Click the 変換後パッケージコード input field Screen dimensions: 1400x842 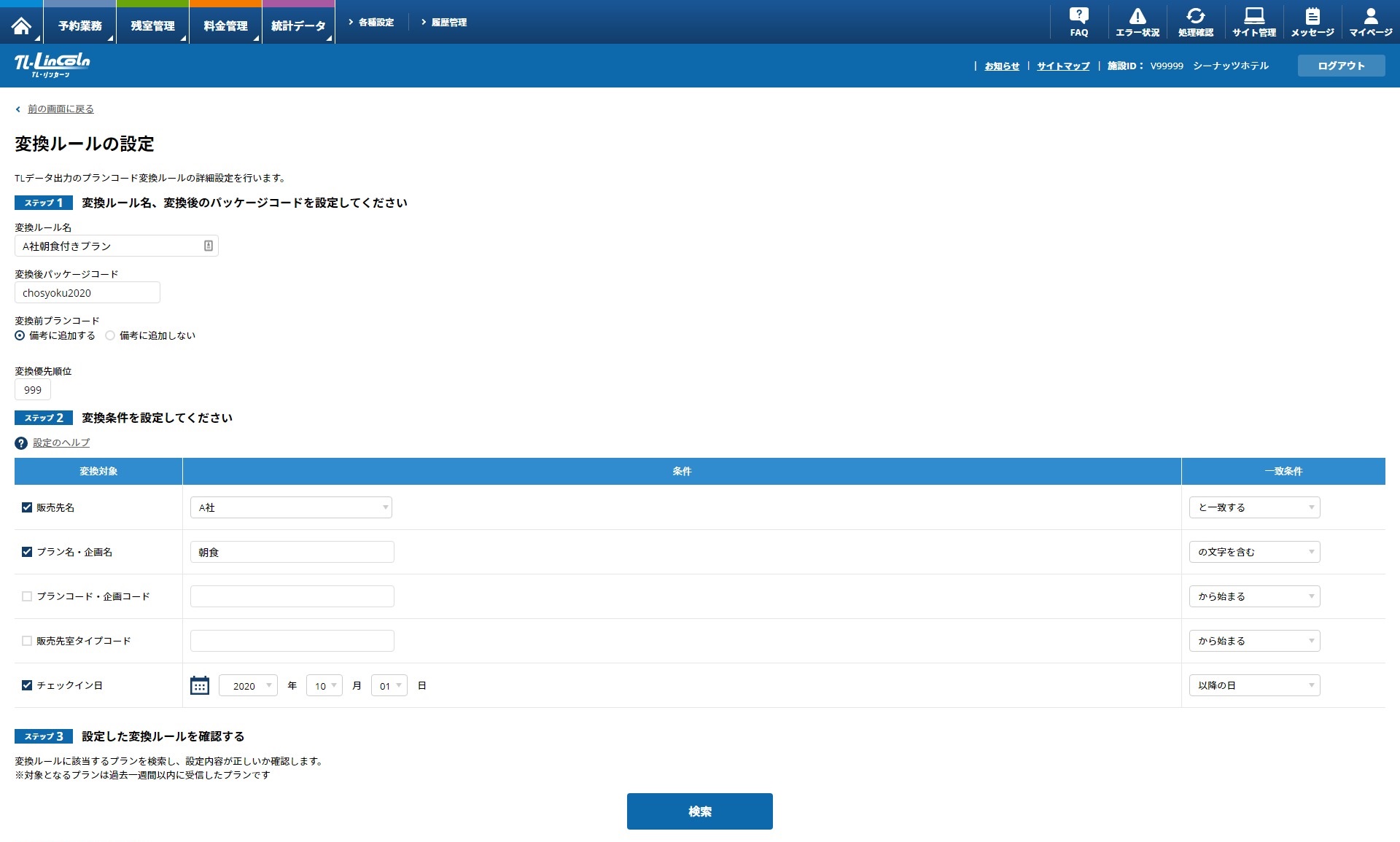(x=87, y=293)
